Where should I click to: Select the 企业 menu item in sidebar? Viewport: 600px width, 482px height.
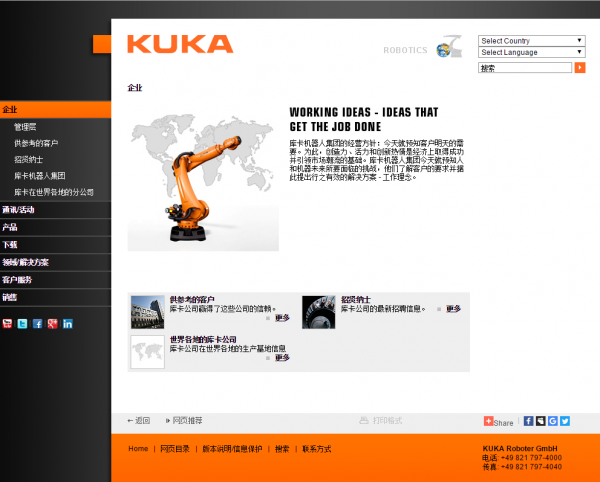click(55, 109)
